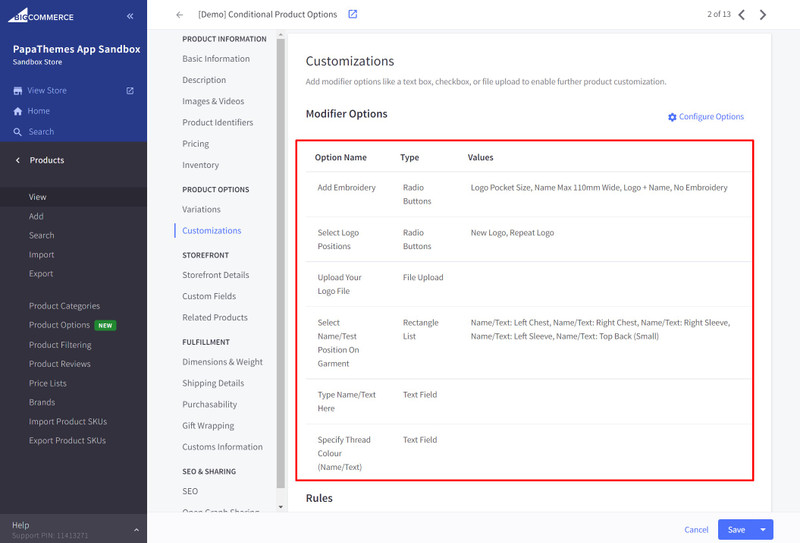Viewport: 800px width, 543px height.
Task: Click the Cancel link
Action: (x=696, y=529)
